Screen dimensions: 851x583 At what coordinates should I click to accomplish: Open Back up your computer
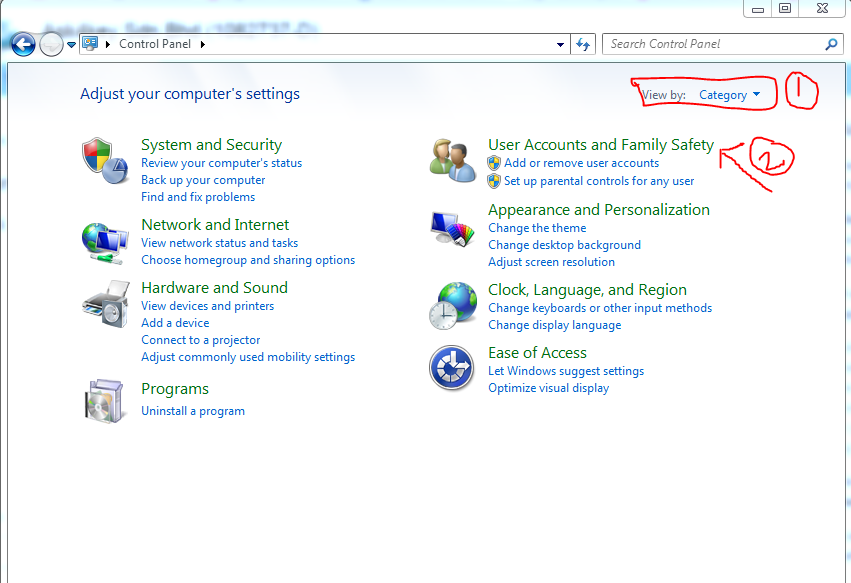pyautogui.click(x=203, y=180)
